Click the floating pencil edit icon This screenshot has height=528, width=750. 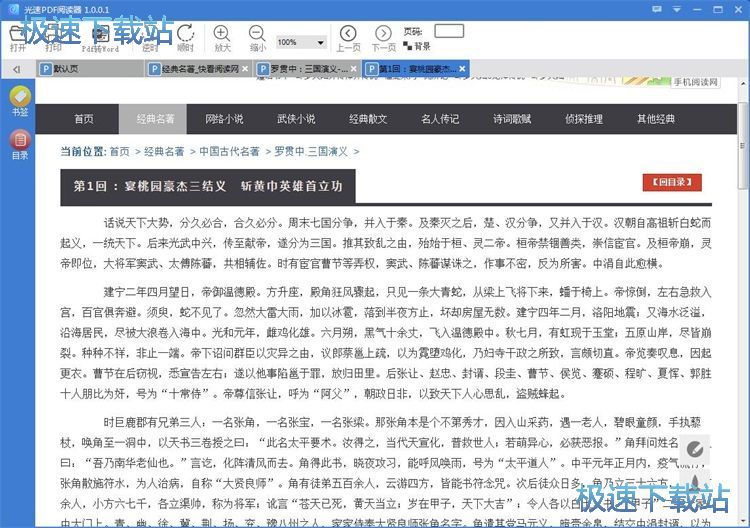click(x=695, y=449)
